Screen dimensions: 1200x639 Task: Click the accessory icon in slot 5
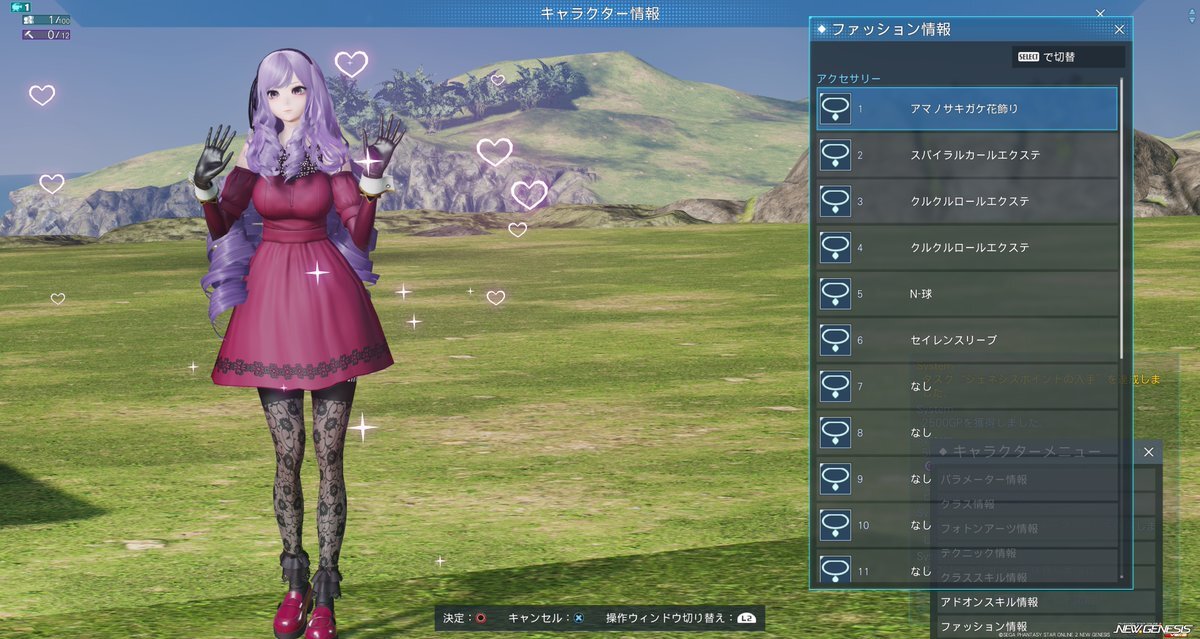click(x=835, y=294)
